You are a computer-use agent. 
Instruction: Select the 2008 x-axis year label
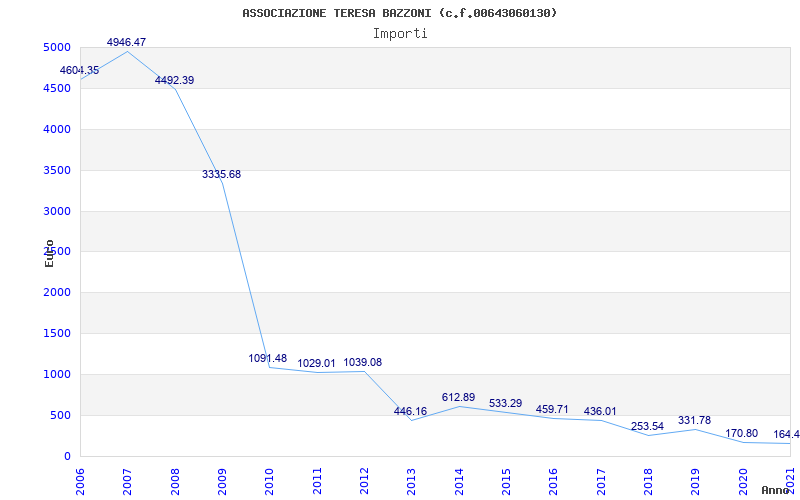175,481
